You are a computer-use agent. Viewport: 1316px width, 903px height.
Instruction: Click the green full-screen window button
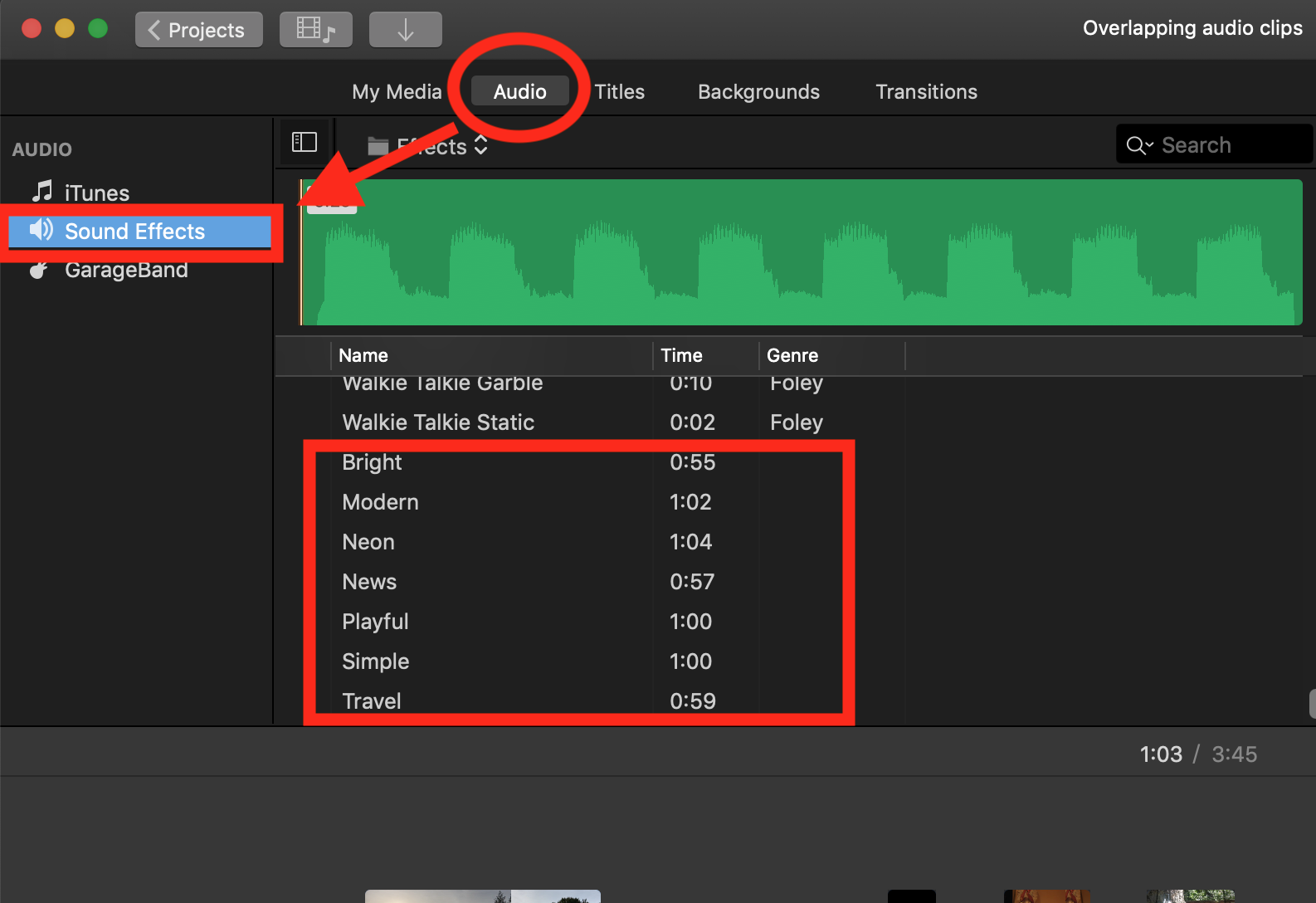click(x=98, y=29)
